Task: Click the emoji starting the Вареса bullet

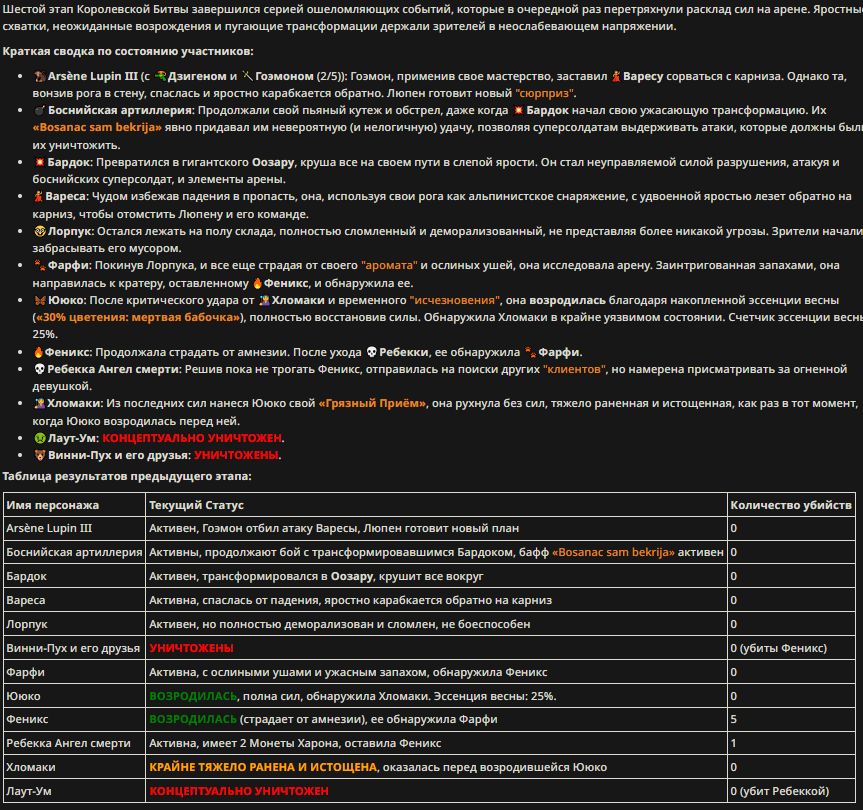Action: coord(39,196)
